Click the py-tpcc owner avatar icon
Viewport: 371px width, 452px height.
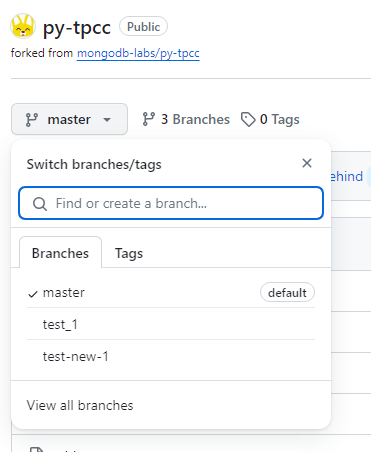pyautogui.click(x=23, y=26)
